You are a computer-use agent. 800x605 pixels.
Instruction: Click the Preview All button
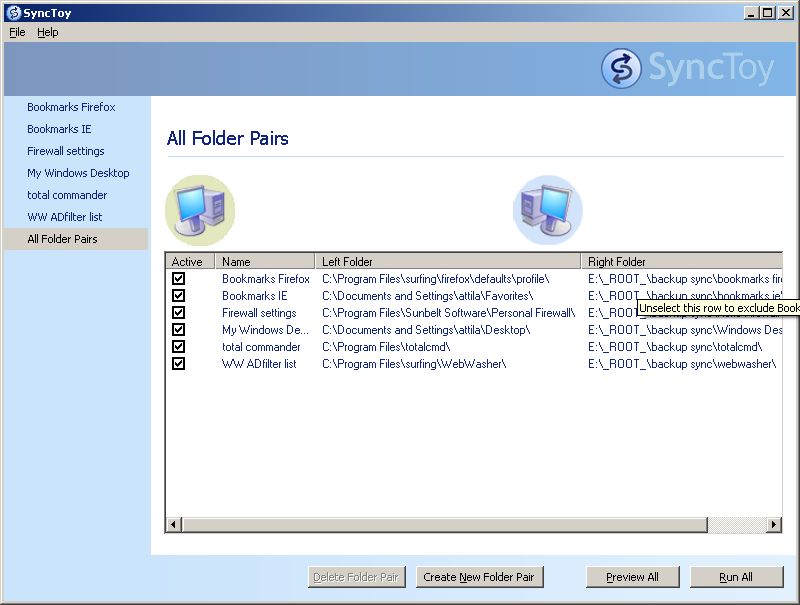pyautogui.click(x=632, y=577)
